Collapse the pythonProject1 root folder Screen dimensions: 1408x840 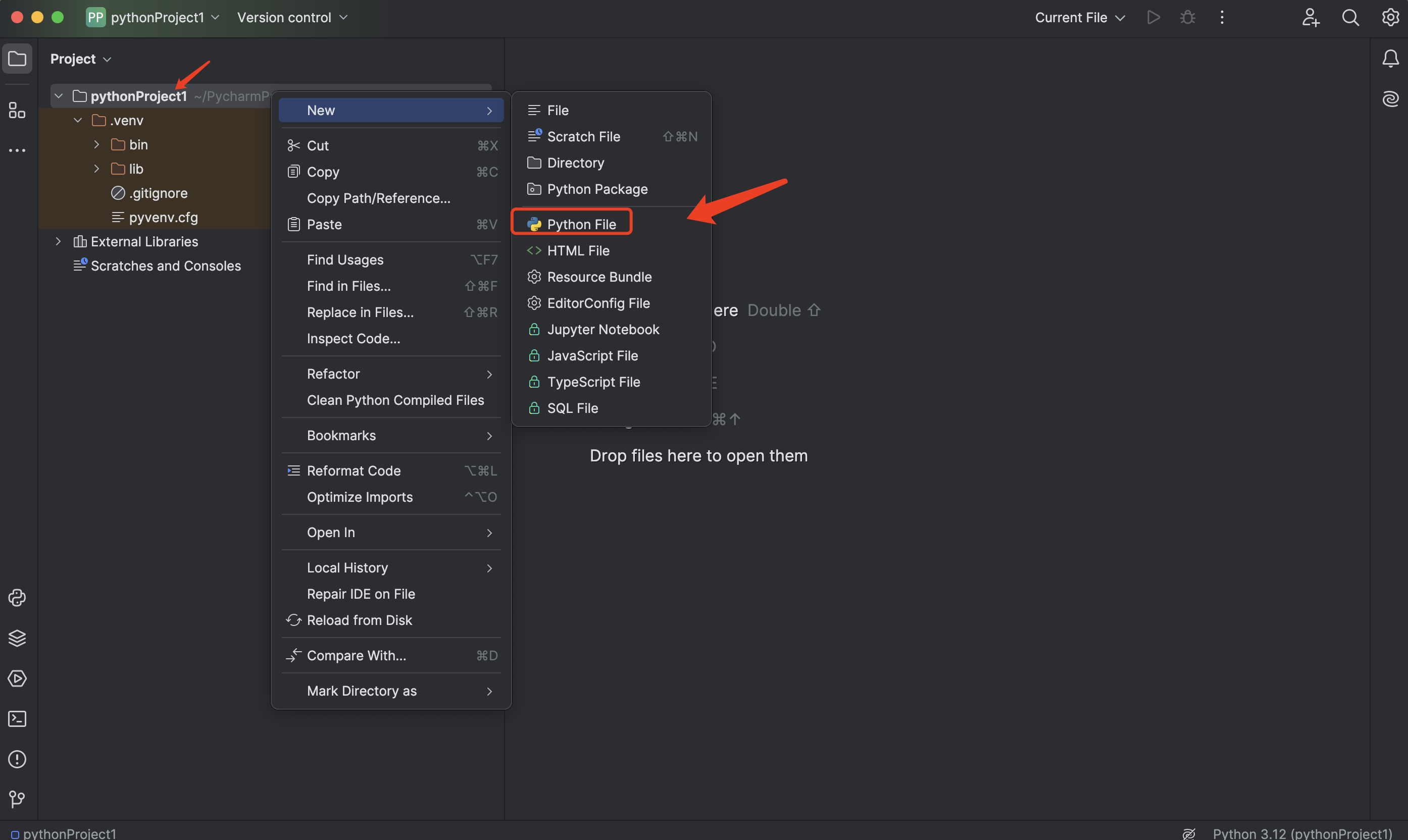[58, 96]
